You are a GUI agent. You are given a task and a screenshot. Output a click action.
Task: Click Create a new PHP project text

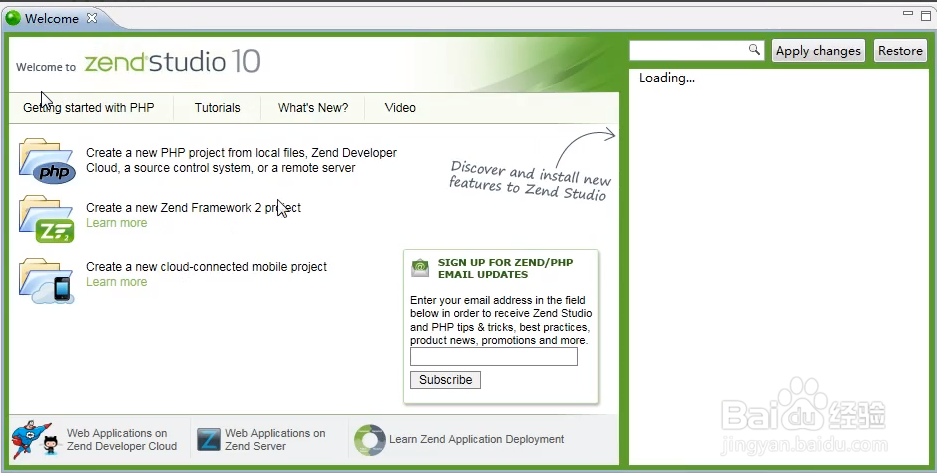pos(241,161)
